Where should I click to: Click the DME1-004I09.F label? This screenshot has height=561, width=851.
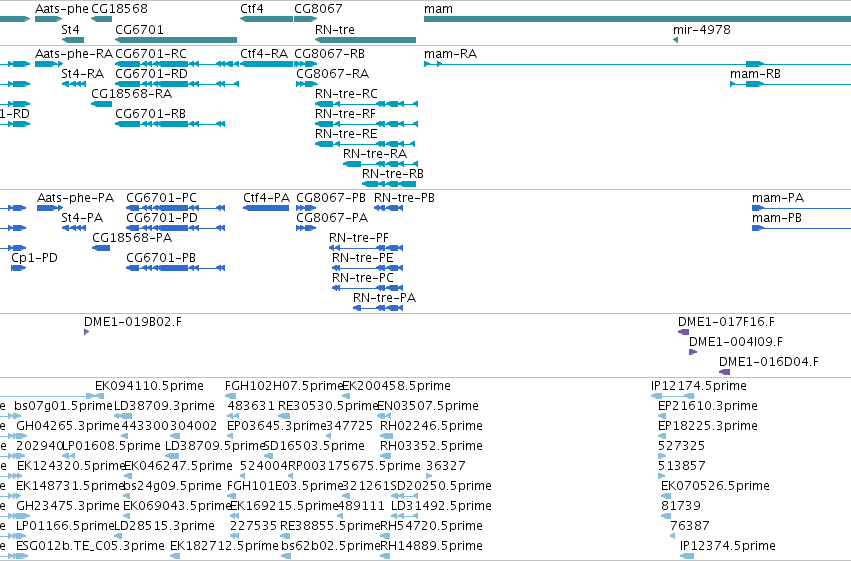click(736, 342)
